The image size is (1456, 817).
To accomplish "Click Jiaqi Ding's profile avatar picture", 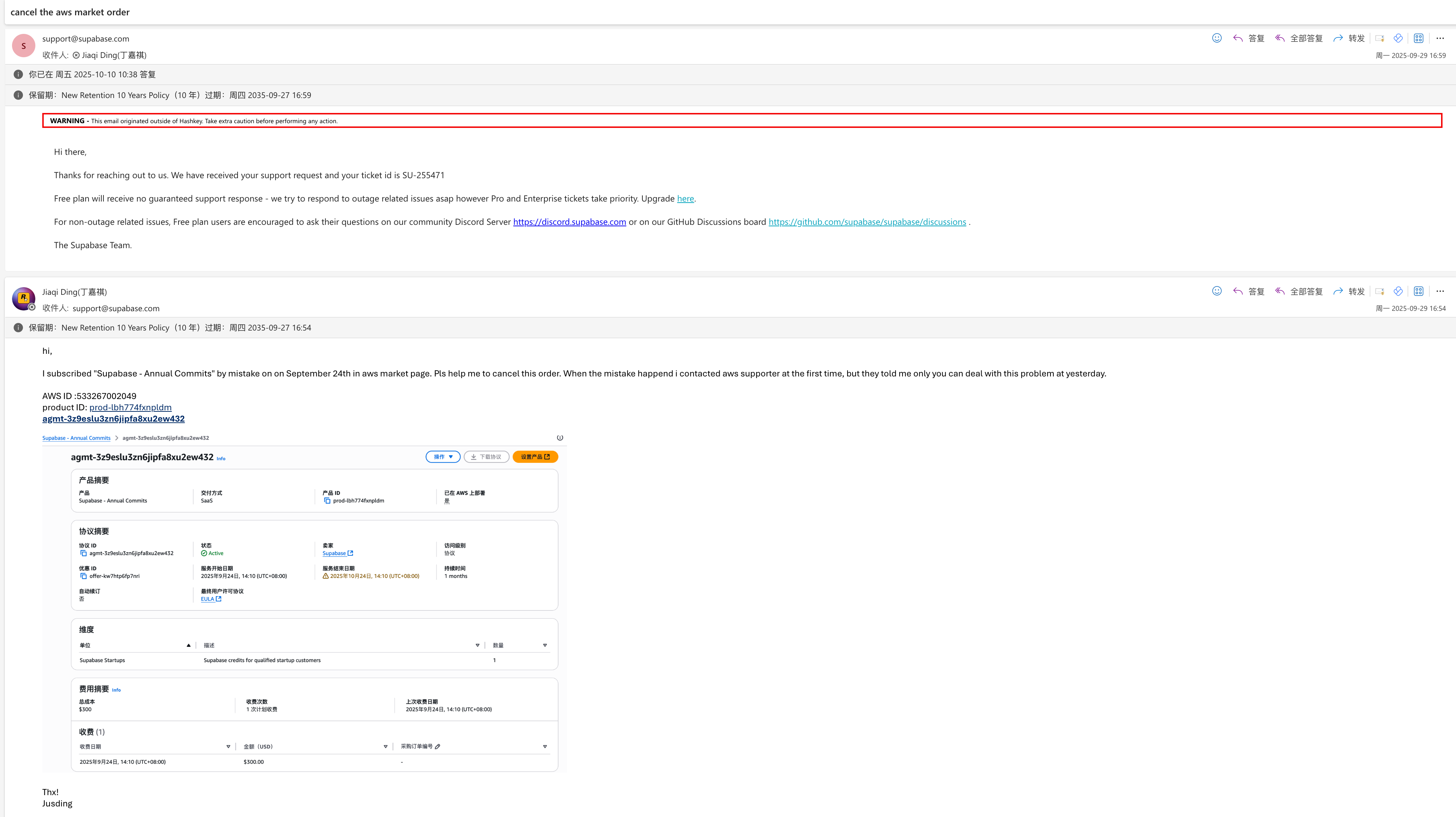I will pyautogui.click(x=24, y=298).
